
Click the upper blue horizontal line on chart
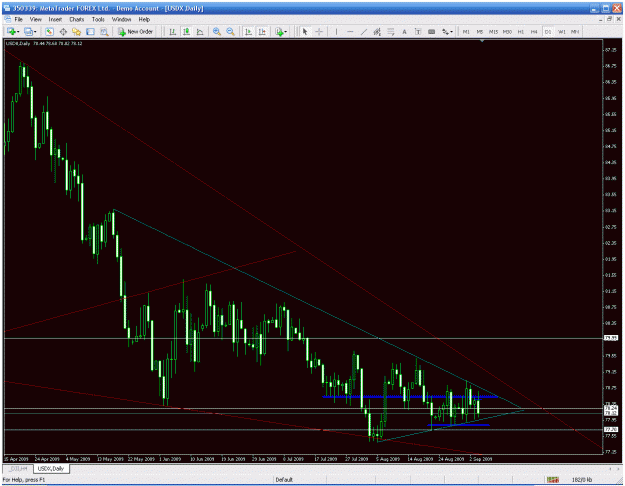coord(410,397)
